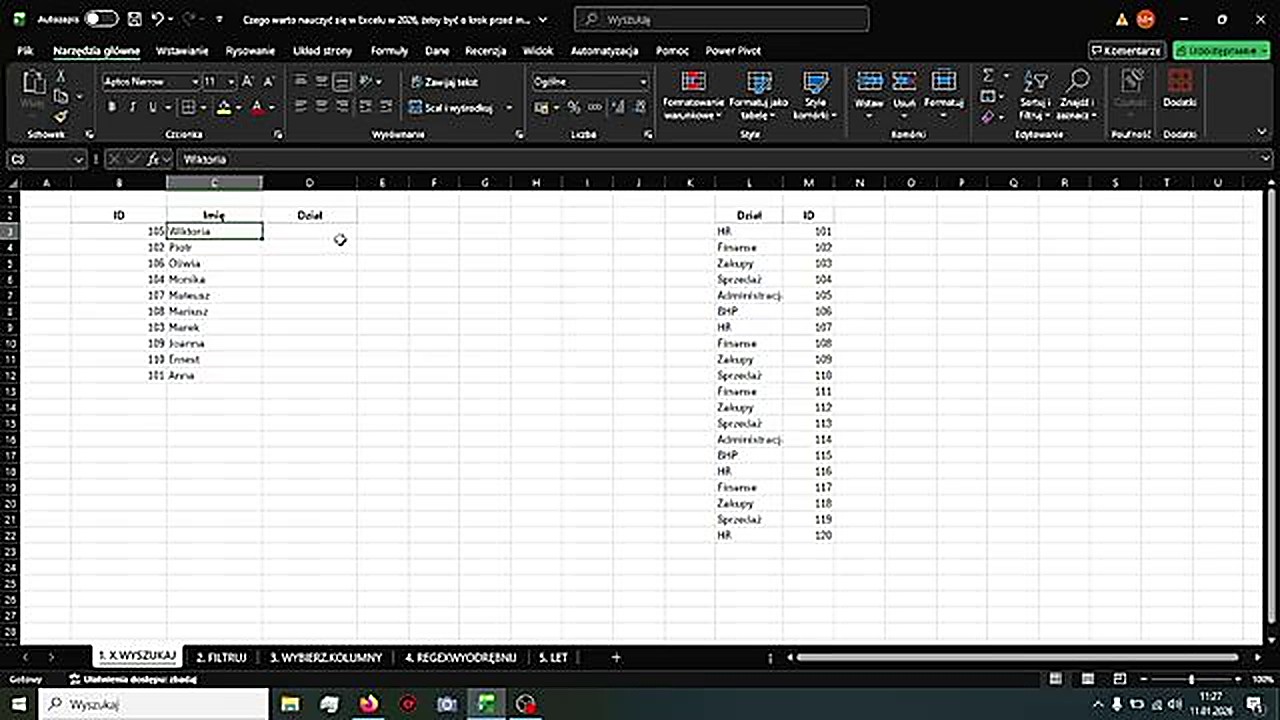Click the Formatowanie warunkowe icon
This screenshot has height=720, width=1280.
pyautogui.click(x=692, y=83)
